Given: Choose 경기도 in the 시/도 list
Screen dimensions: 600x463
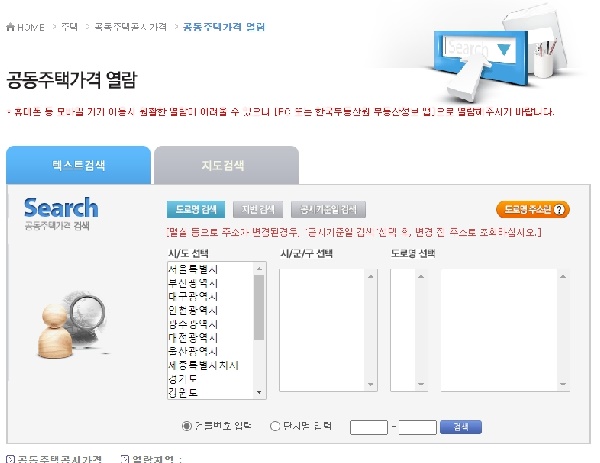Looking at the screenshot, I should click(x=183, y=379).
